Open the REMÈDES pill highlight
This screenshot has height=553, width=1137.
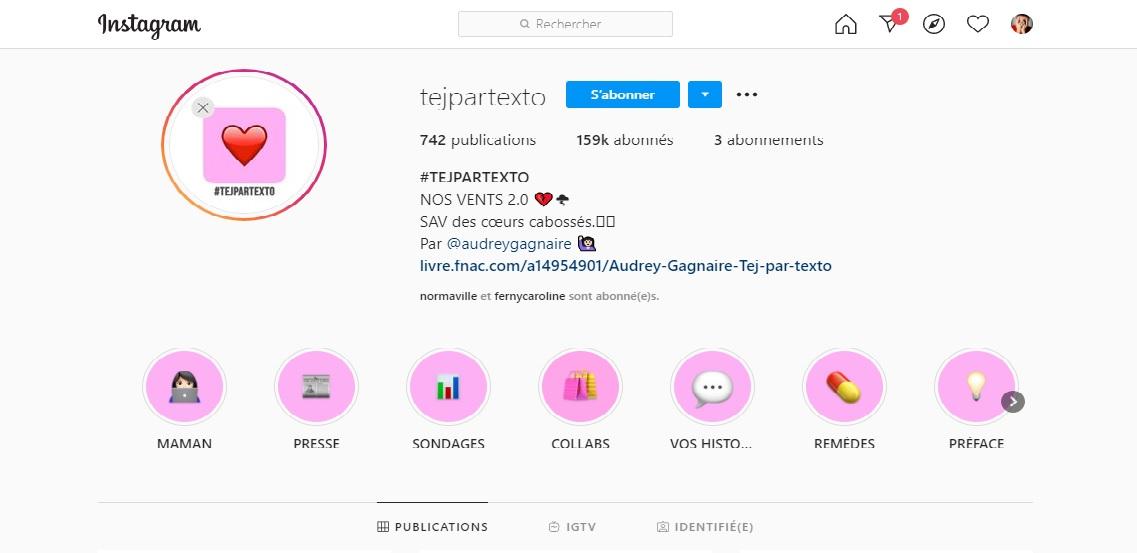844,389
